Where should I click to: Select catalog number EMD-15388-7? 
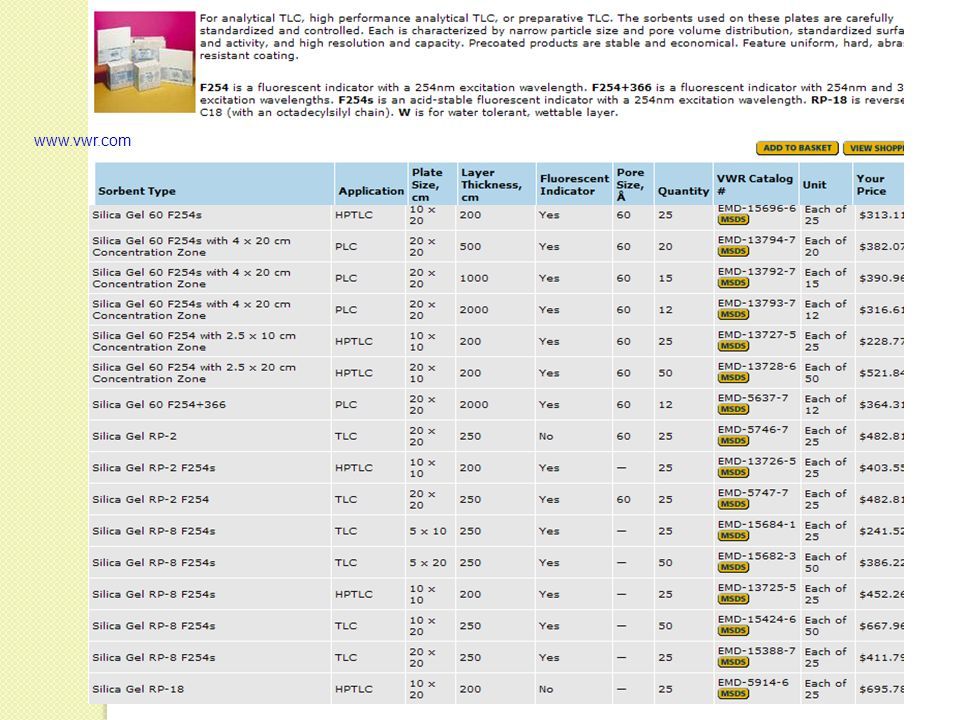pos(757,651)
